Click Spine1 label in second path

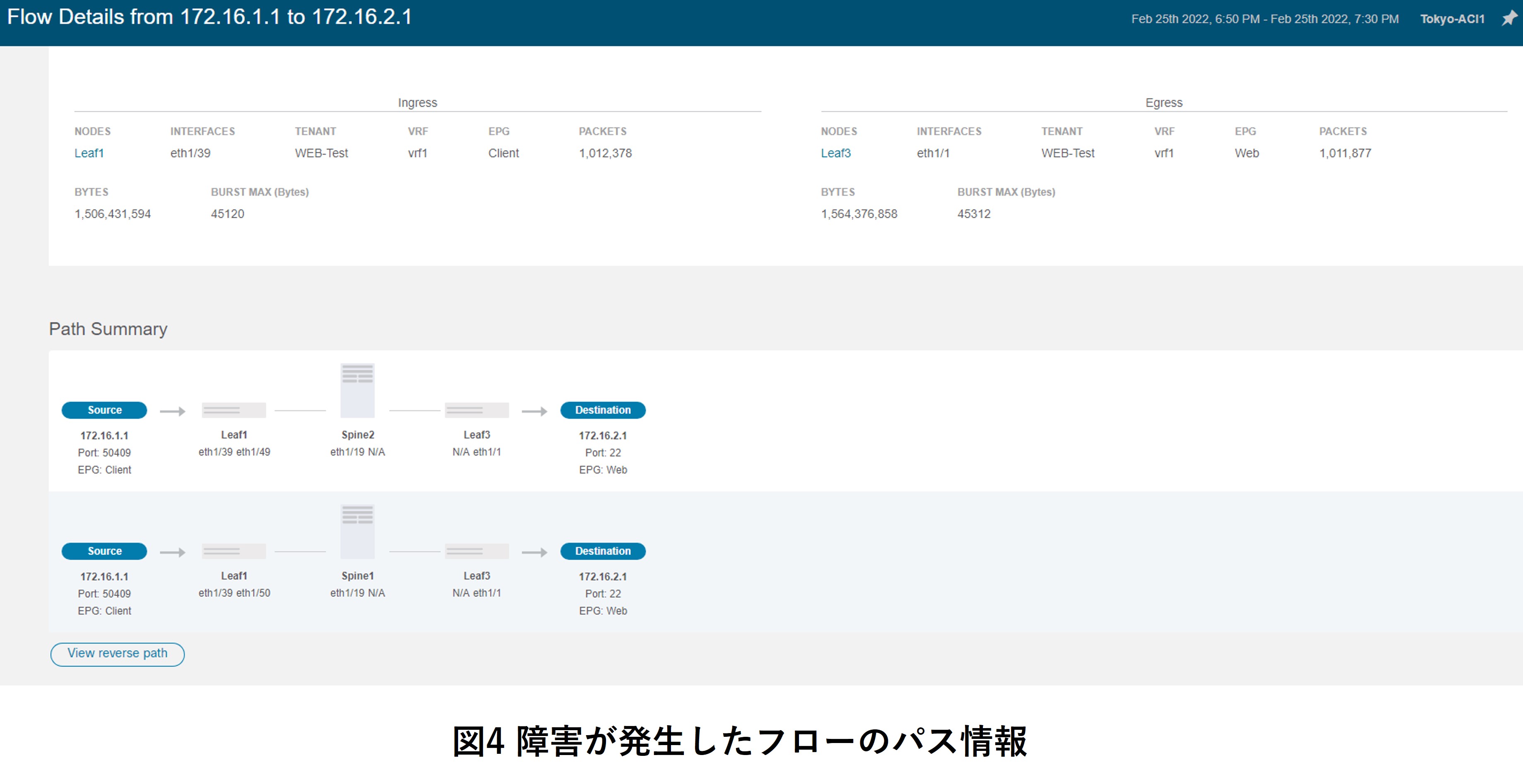(x=358, y=576)
